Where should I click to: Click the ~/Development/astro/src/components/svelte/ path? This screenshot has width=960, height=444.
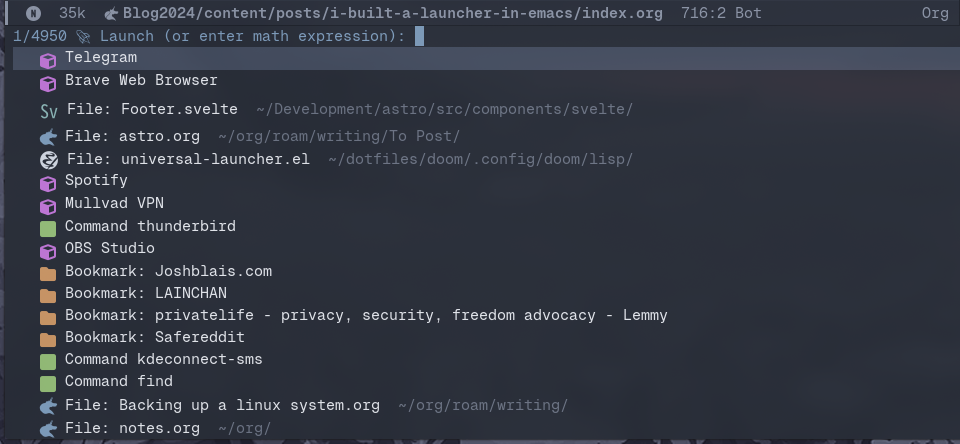pyautogui.click(x=444, y=110)
